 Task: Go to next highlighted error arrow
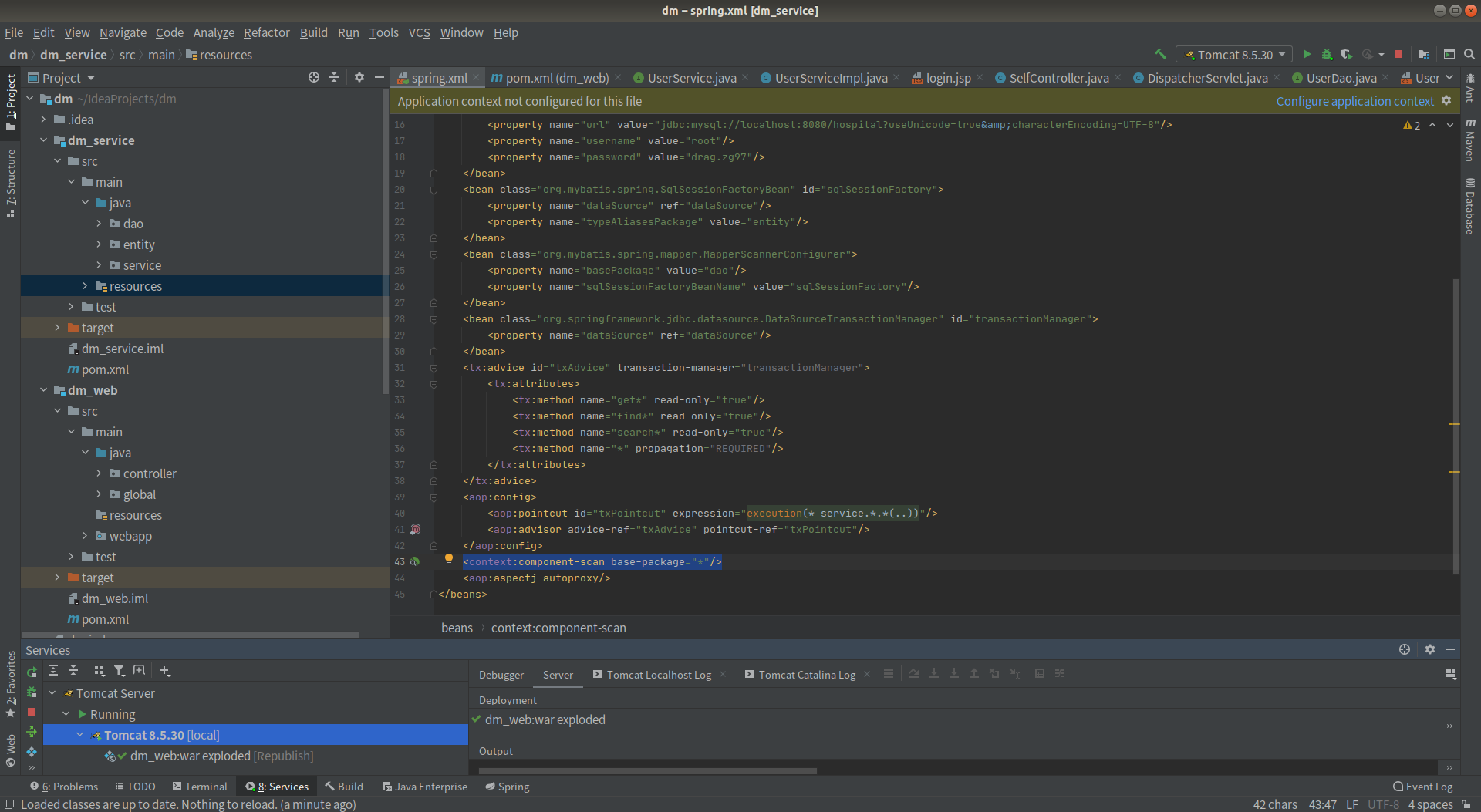tap(1450, 125)
